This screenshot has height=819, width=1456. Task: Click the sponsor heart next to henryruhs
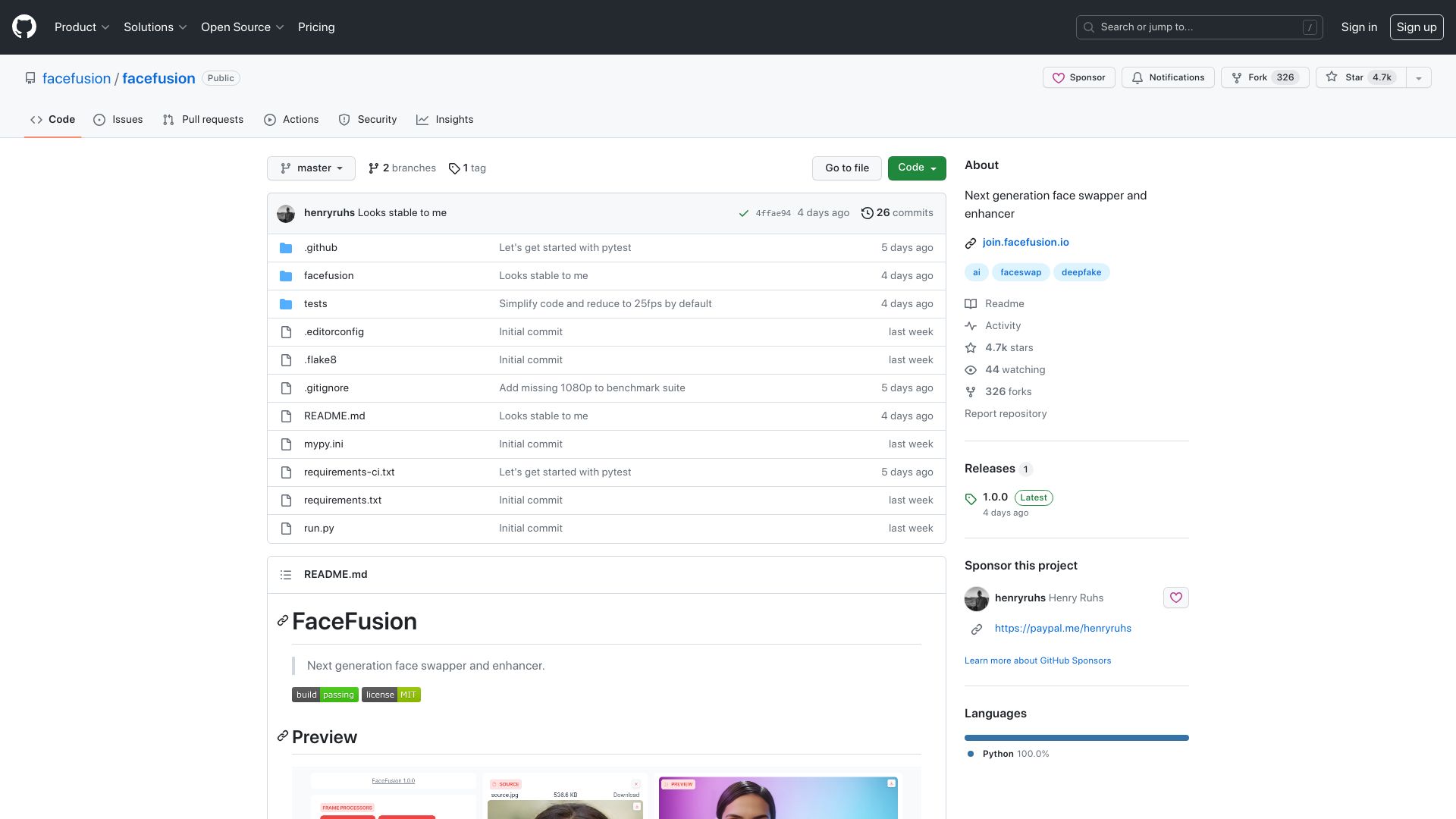click(x=1175, y=598)
